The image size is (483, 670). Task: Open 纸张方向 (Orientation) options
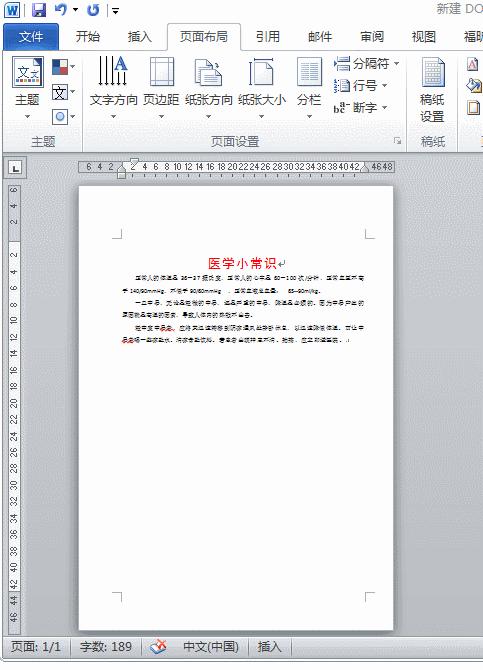[x=209, y=88]
